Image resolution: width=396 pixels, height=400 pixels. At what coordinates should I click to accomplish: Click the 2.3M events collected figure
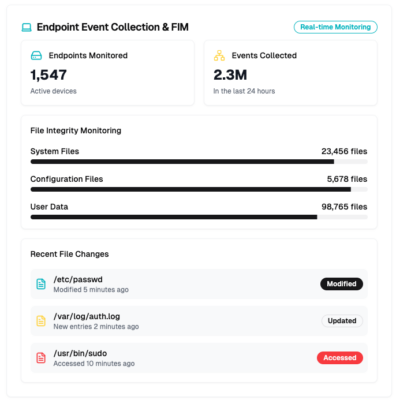pos(230,75)
